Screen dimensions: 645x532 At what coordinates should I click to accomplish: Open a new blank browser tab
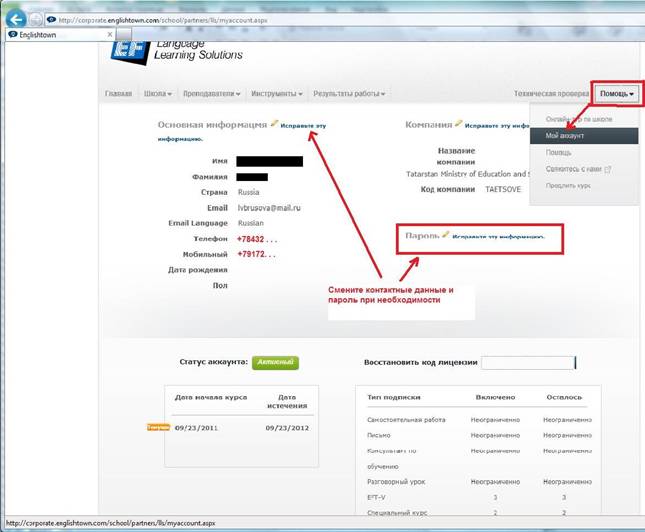(x=124, y=35)
